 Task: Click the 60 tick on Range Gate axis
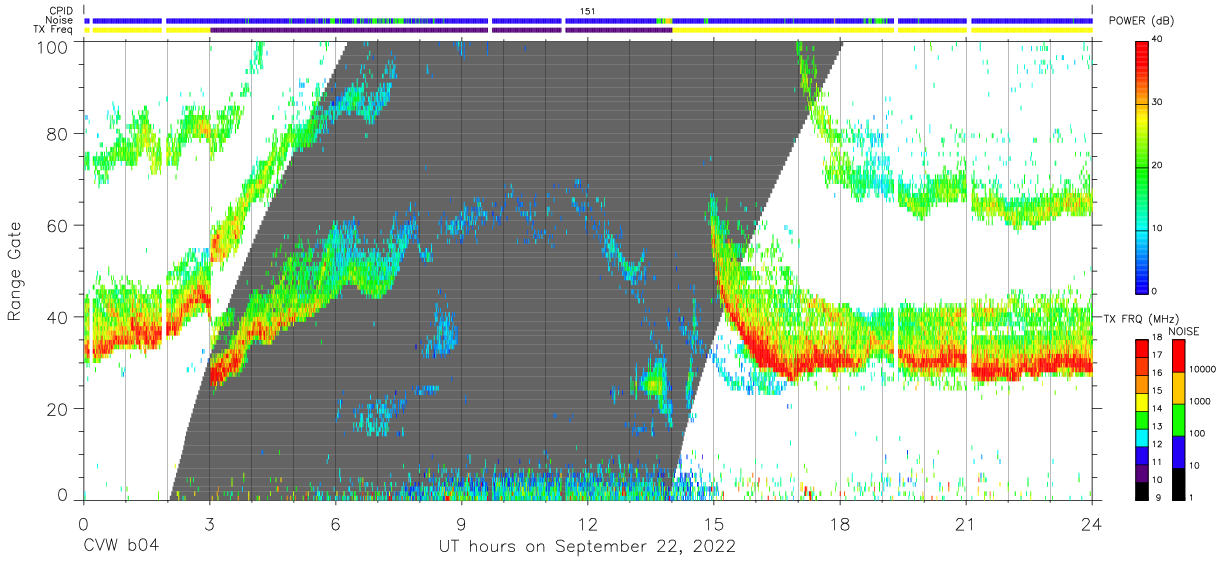[58, 225]
